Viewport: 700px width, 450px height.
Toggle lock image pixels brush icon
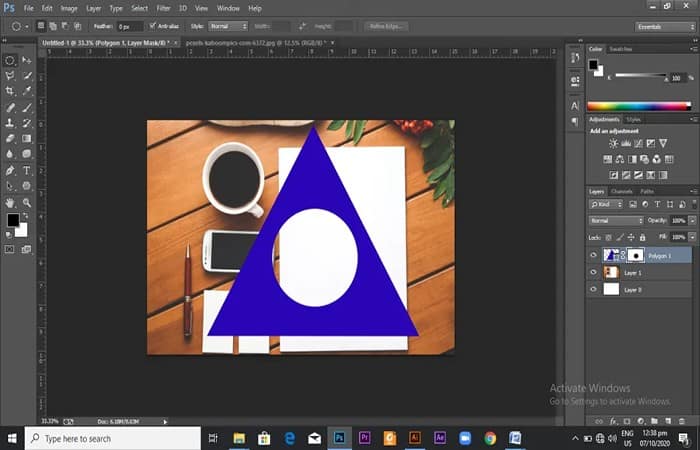click(620, 238)
